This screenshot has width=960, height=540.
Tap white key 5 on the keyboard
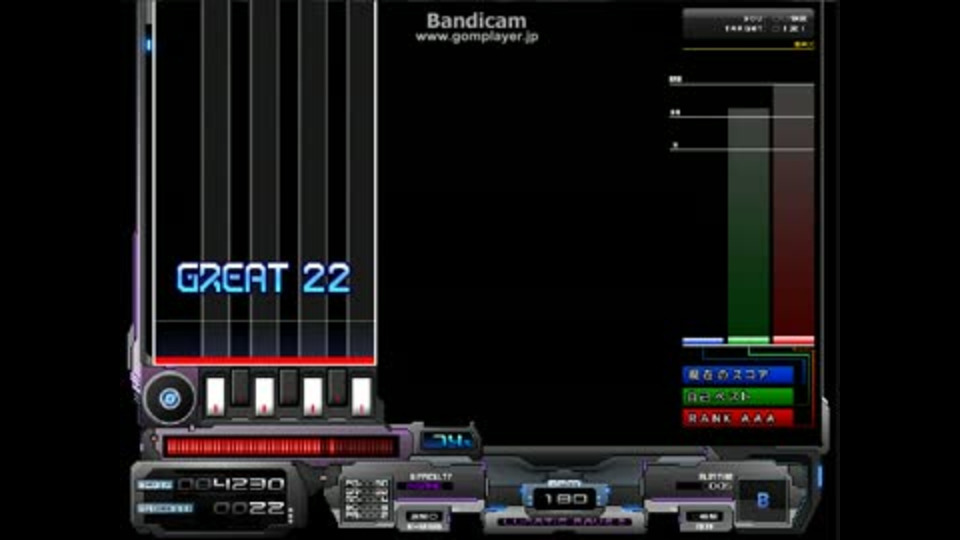click(313, 397)
